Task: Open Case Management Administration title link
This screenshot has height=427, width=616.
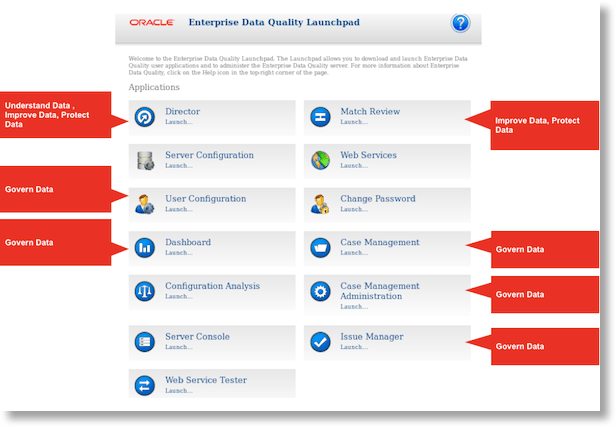Action: tap(380, 291)
